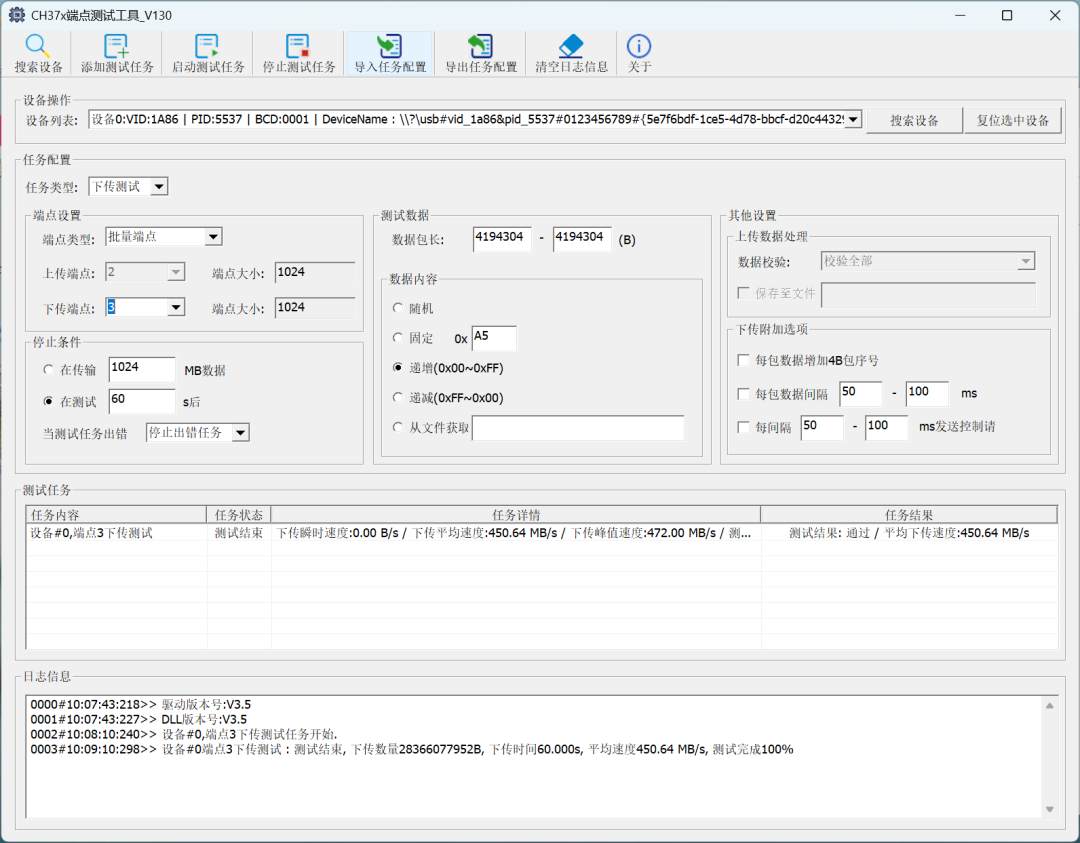Click the log line DLL版本号:V3.5
This screenshot has width=1080, height=843.
[x=138, y=720]
